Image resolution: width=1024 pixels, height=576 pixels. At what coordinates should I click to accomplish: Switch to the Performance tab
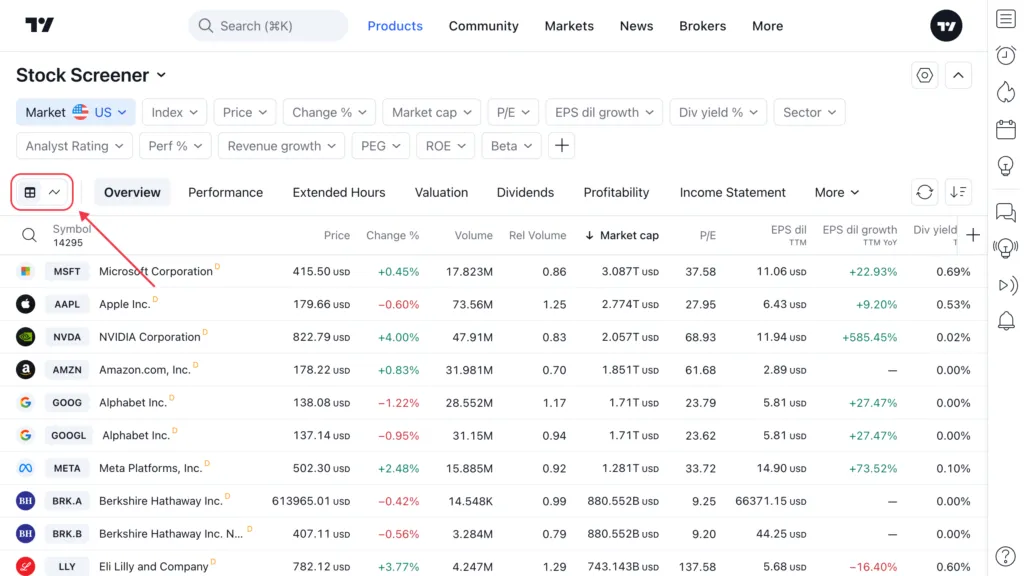225,192
